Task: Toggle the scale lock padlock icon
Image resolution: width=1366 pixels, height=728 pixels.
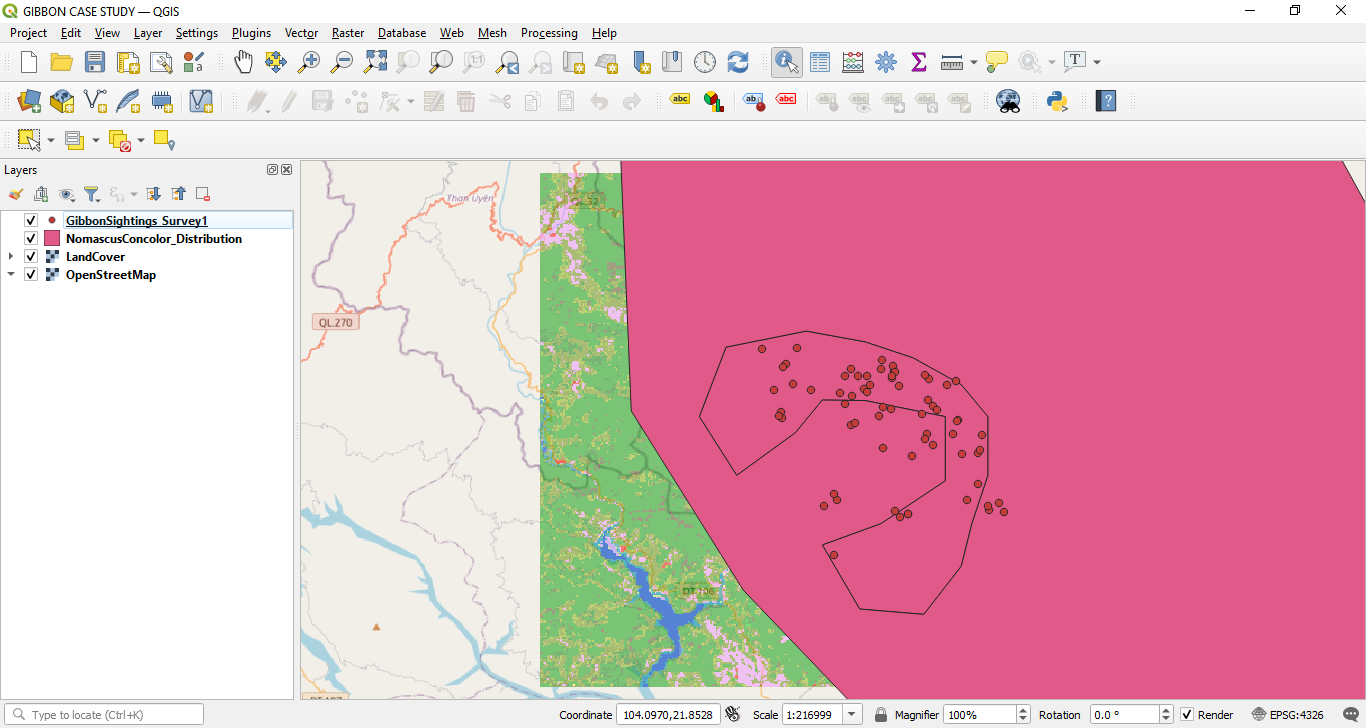Action: 881,715
